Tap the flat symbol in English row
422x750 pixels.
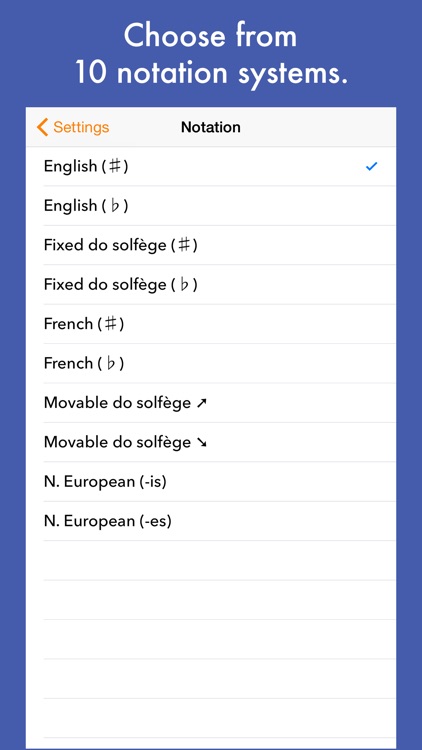[x=114, y=206]
